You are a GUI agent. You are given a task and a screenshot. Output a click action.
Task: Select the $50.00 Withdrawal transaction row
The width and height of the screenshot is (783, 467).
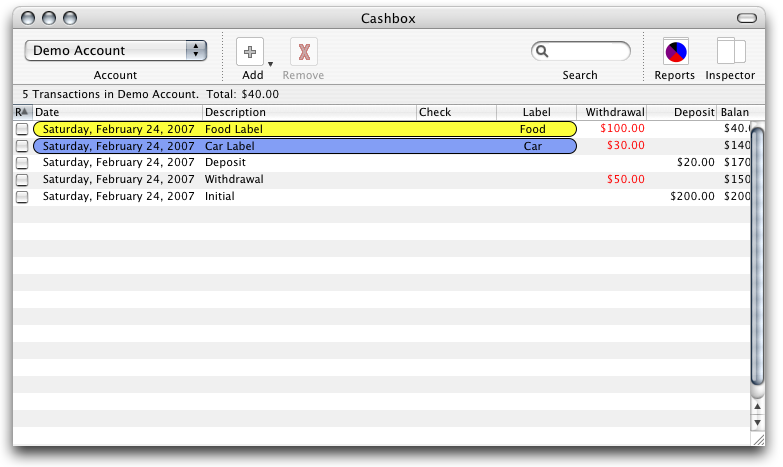click(300, 180)
